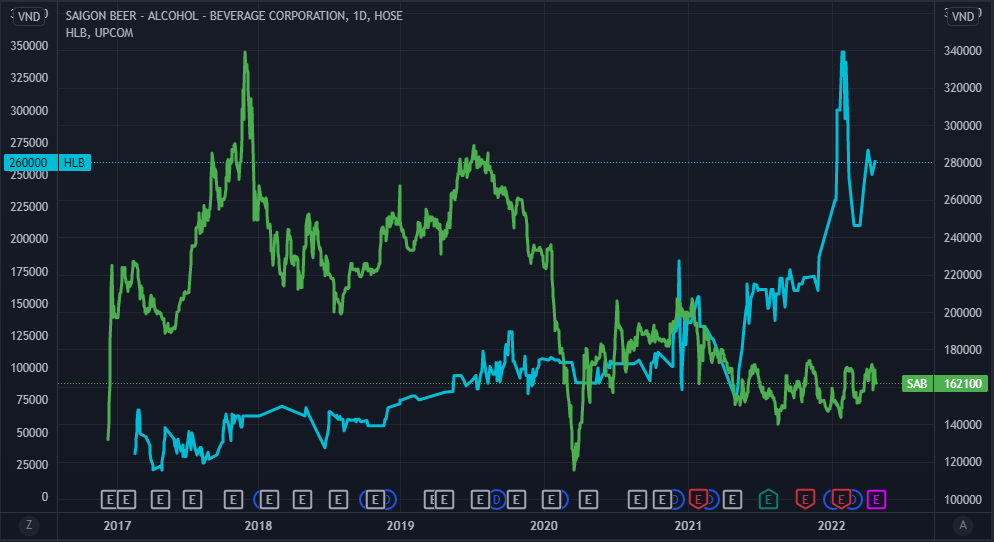
Task: Click the blue D dividend marker
Action: point(496,500)
